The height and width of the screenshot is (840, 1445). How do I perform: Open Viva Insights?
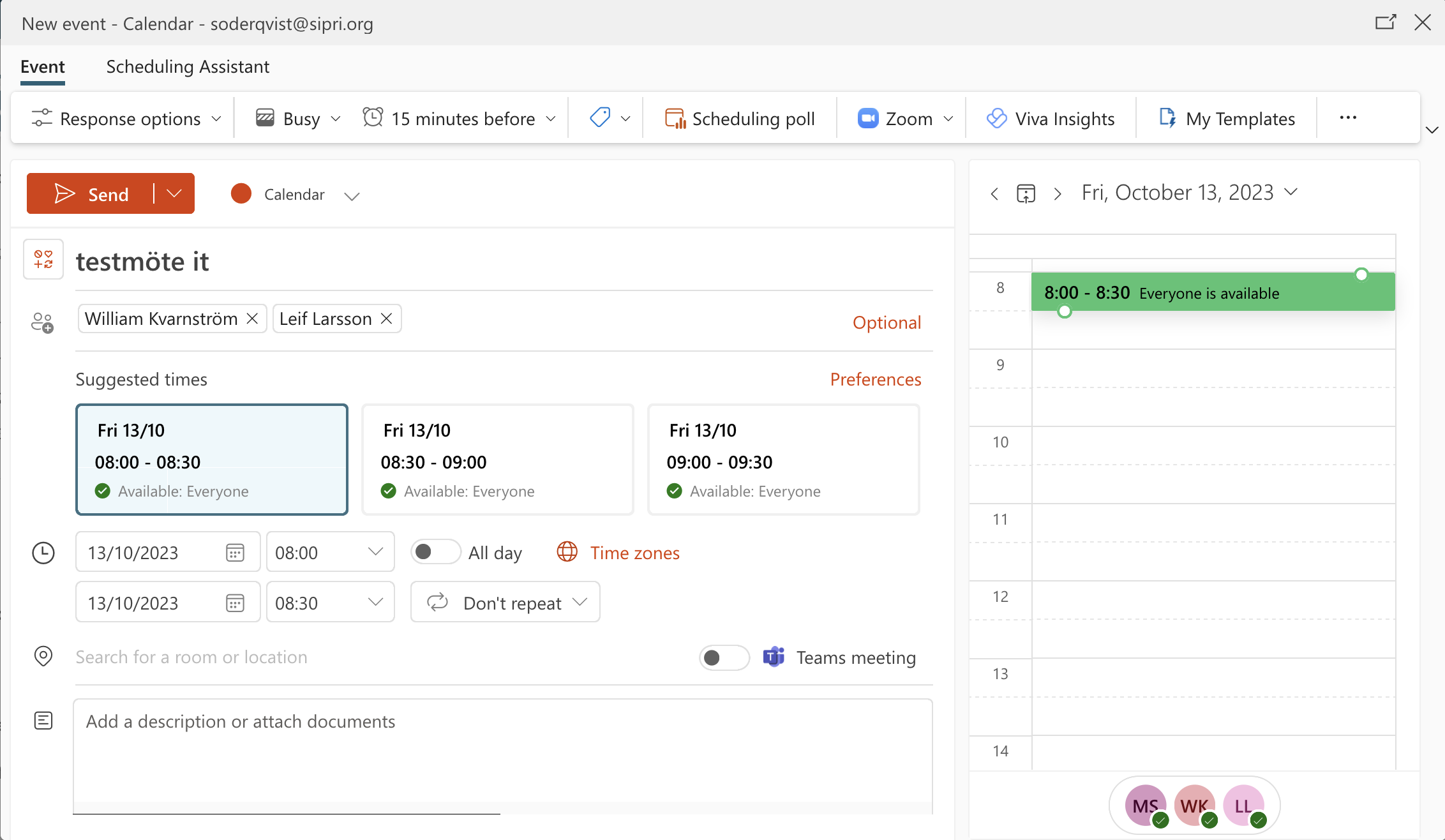point(1051,119)
